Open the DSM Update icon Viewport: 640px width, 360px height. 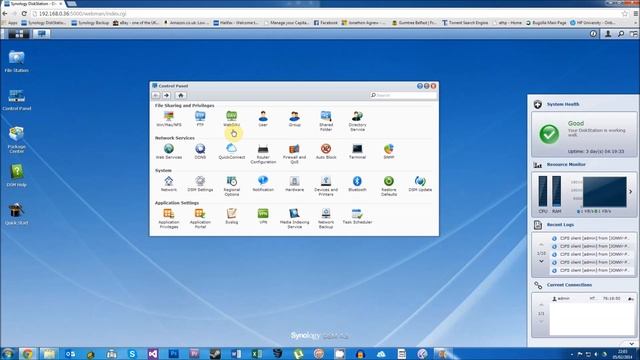coord(420,184)
